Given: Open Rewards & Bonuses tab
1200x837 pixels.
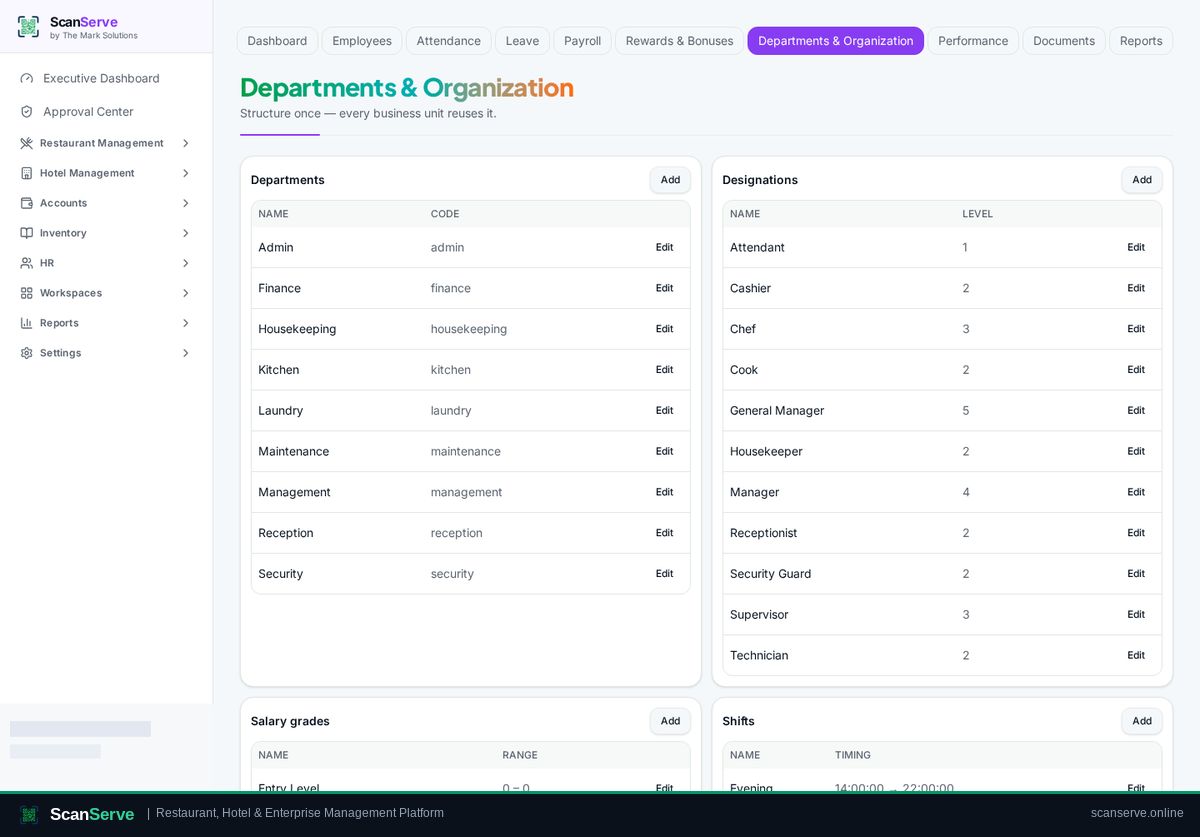Looking at the screenshot, I should [x=679, y=41].
